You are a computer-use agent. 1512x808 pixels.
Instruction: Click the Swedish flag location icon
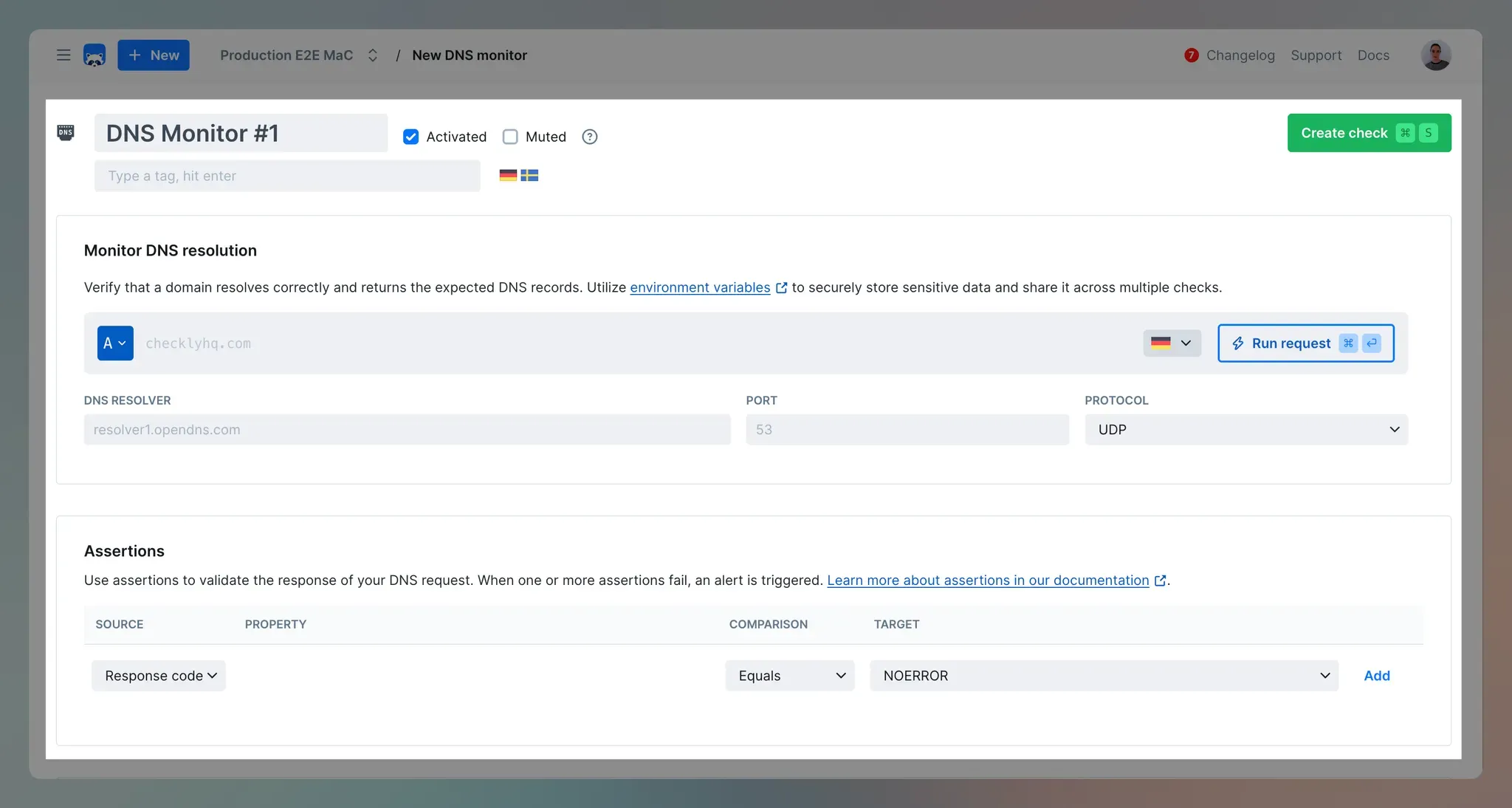point(529,176)
